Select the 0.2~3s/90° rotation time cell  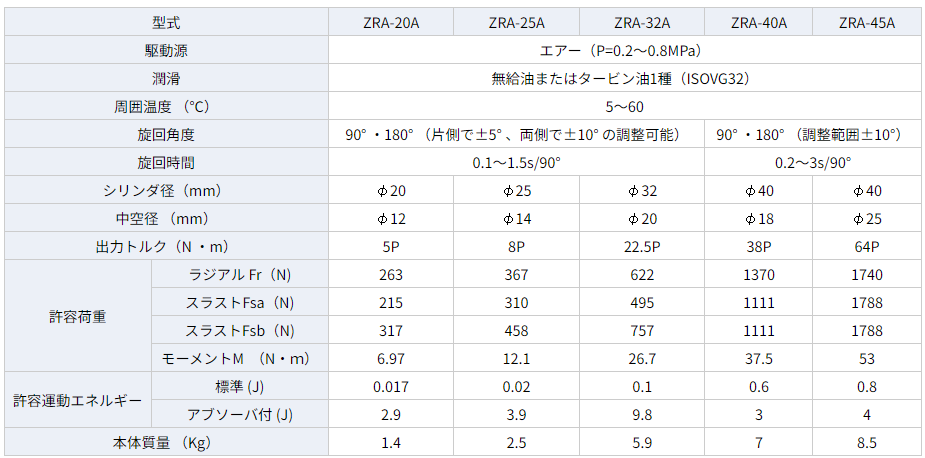pyautogui.click(x=813, y=162)
